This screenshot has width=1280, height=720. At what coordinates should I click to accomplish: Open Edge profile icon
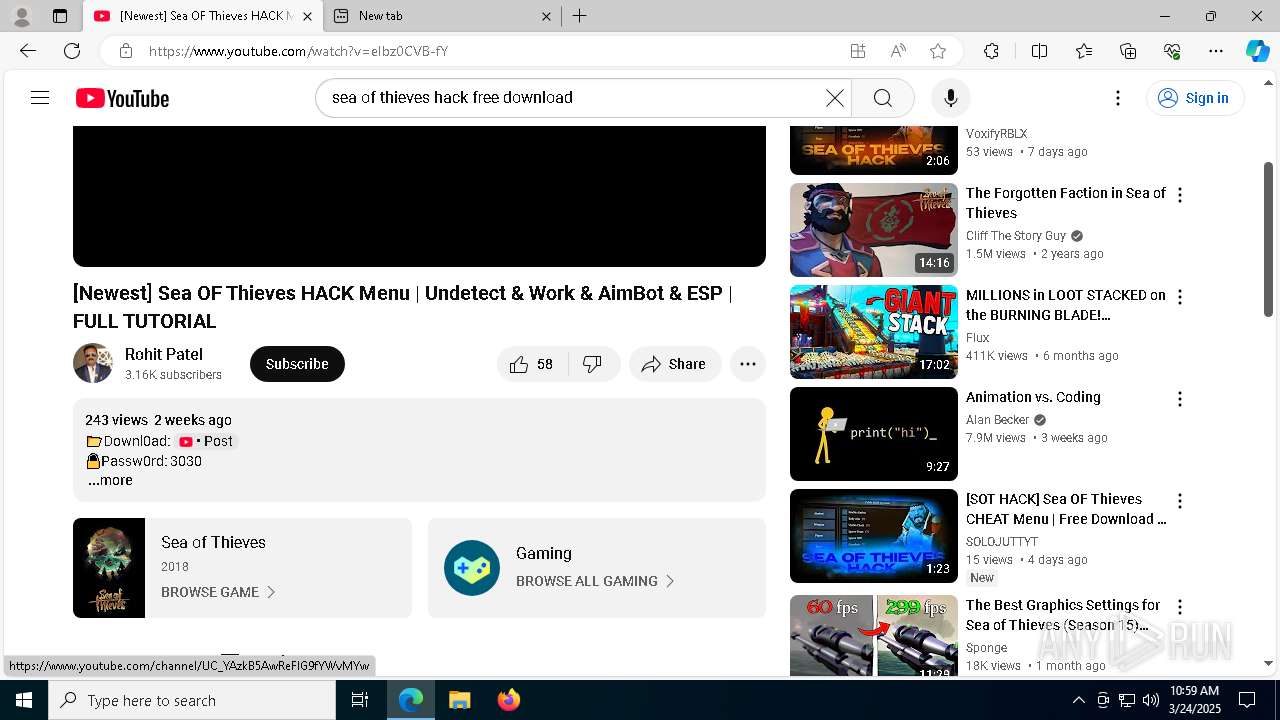tap(22, 16)
